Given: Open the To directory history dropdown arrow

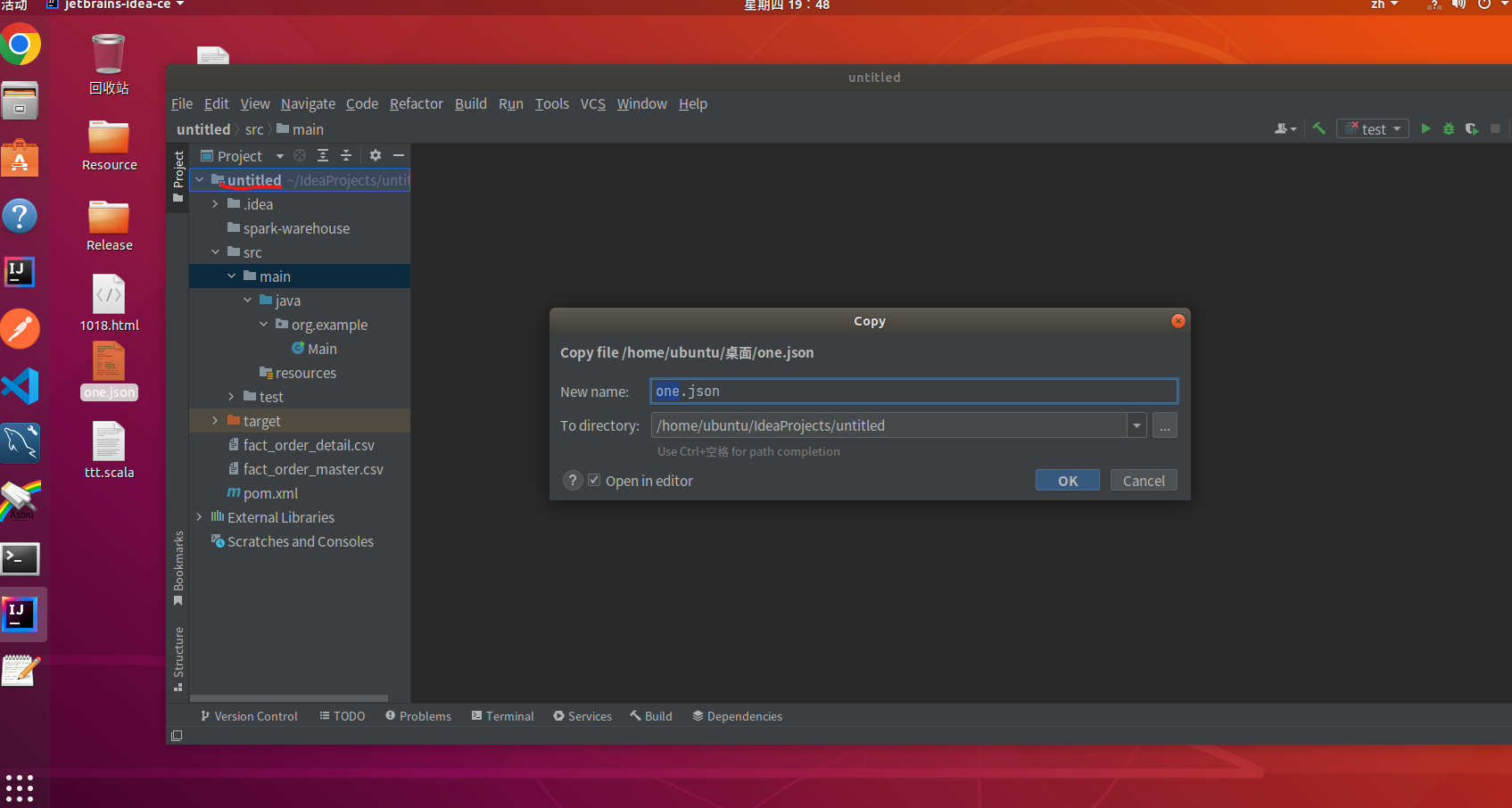Looking at the screenshot, I should click(x=1136, y=425).
